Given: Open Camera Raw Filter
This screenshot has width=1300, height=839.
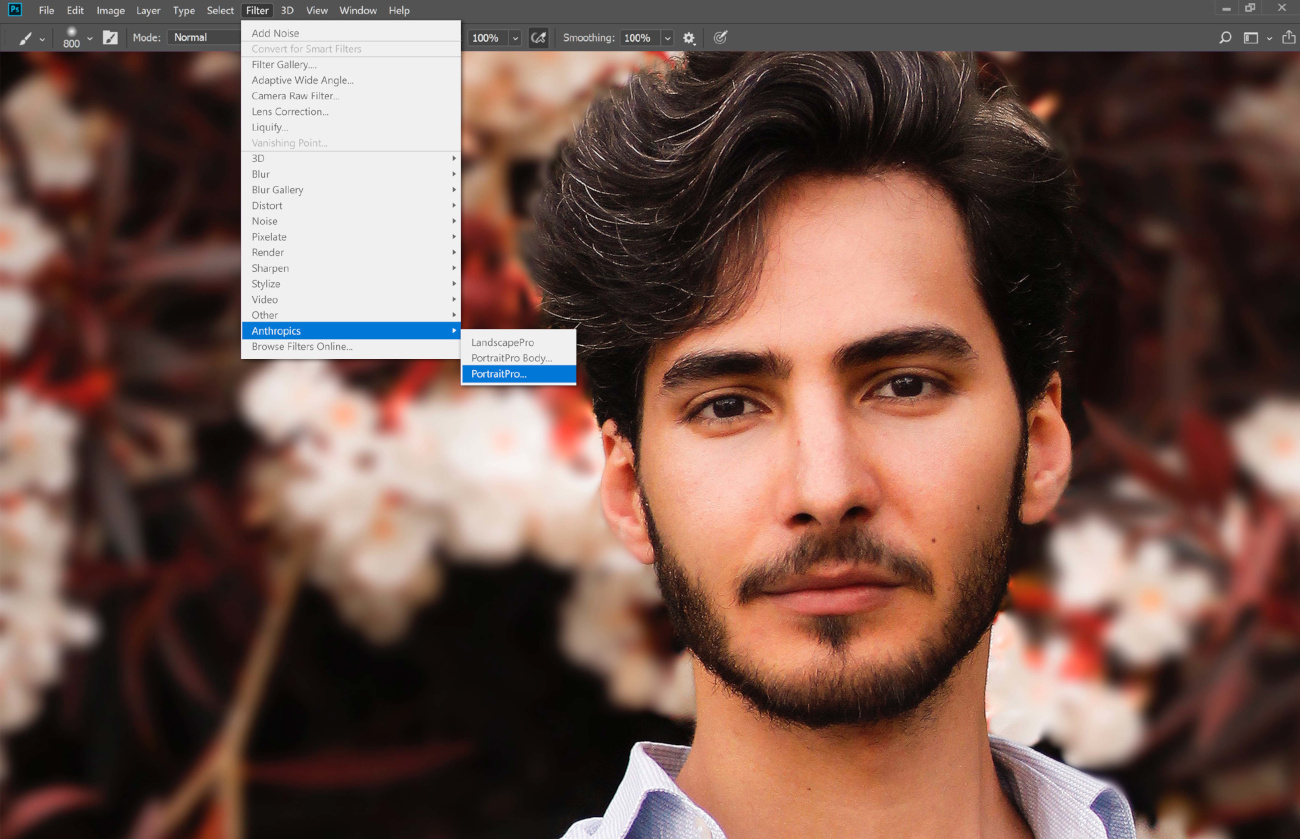Looking at the screenshot, I should click(351, 96).
